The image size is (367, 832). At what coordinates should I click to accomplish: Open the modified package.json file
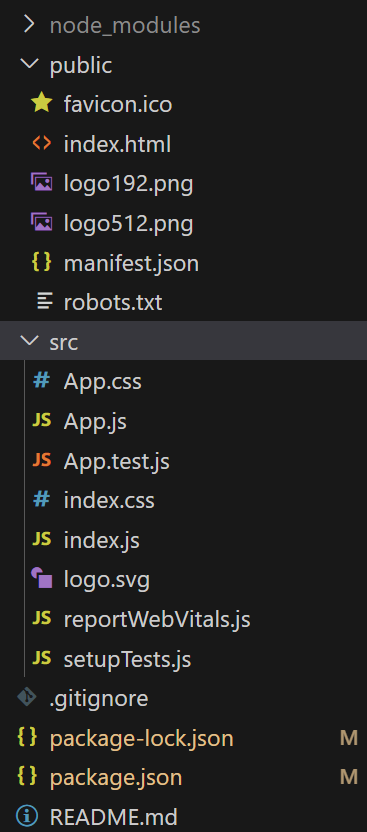pyautogui.click(x=184, y=777)
